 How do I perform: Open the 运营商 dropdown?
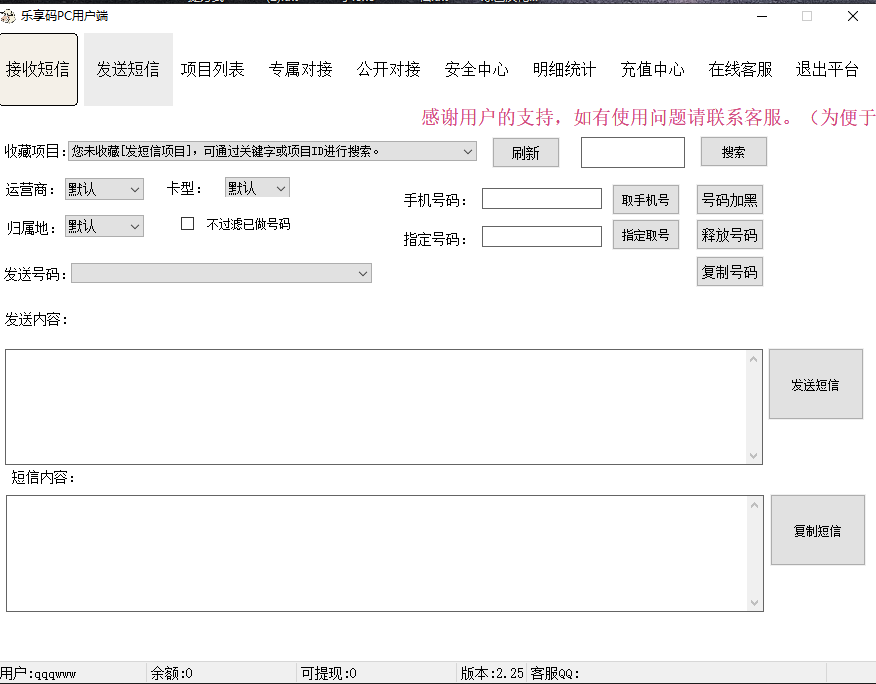pos(104,189)
